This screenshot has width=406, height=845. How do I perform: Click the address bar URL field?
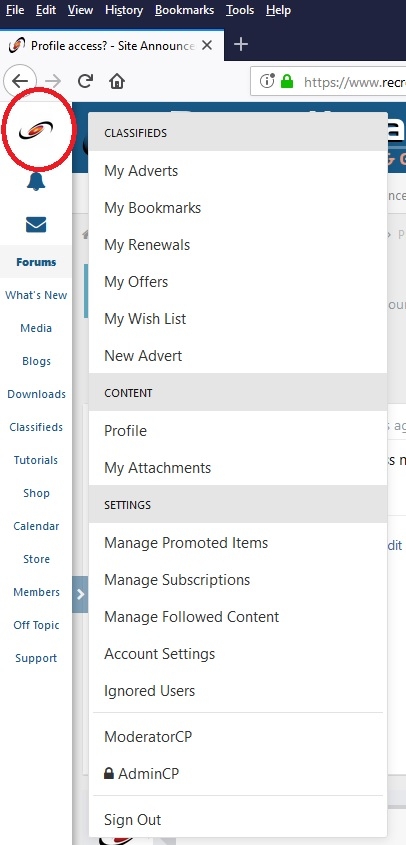[x=353, y=81]
